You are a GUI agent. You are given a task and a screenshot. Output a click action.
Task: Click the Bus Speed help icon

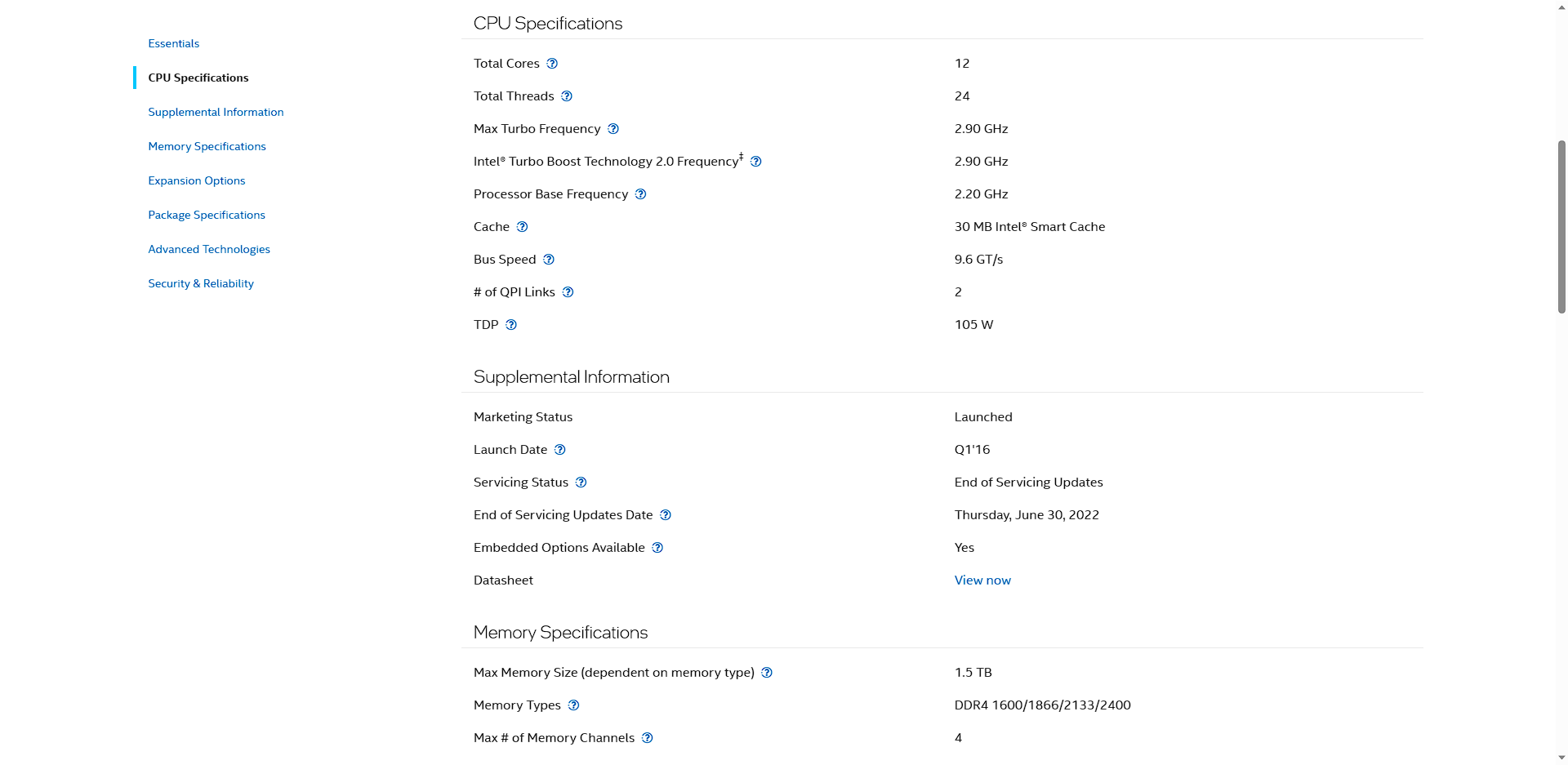(549, 260)
